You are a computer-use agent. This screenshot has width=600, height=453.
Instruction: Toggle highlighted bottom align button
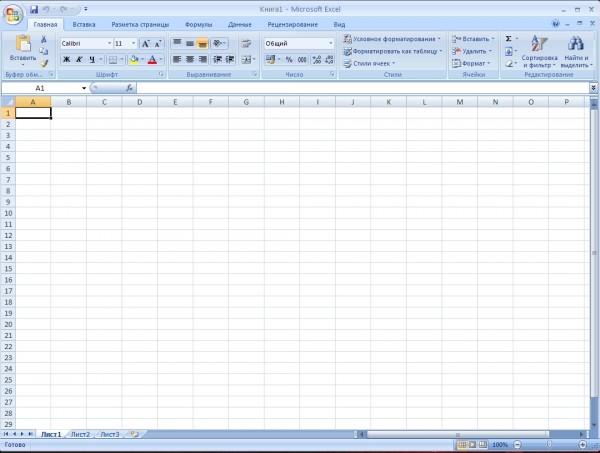click(x=202, y=43)
